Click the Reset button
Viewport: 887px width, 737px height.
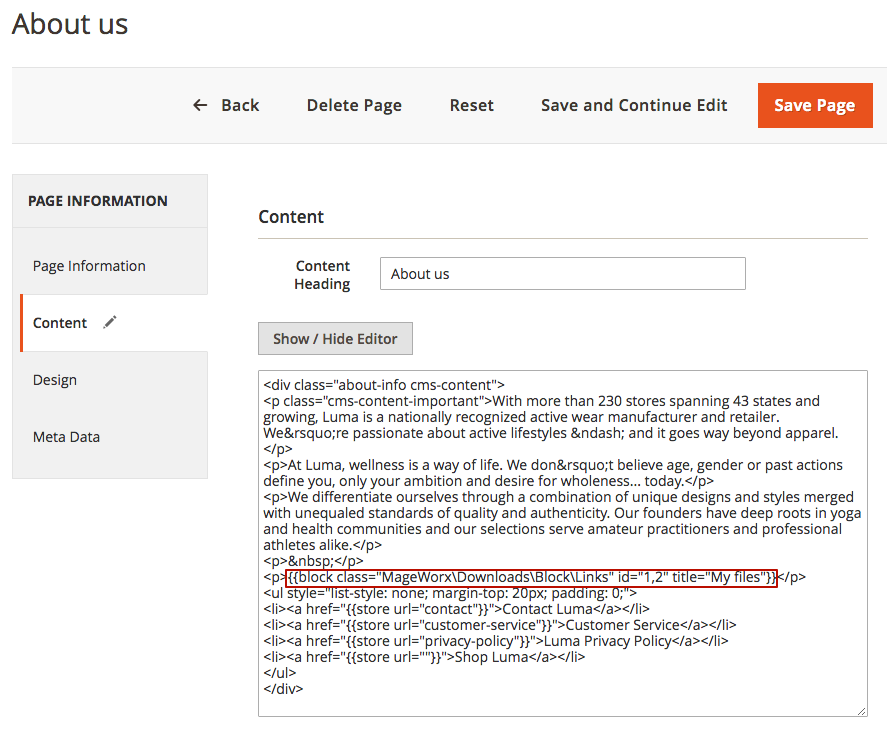click(471, 105)
